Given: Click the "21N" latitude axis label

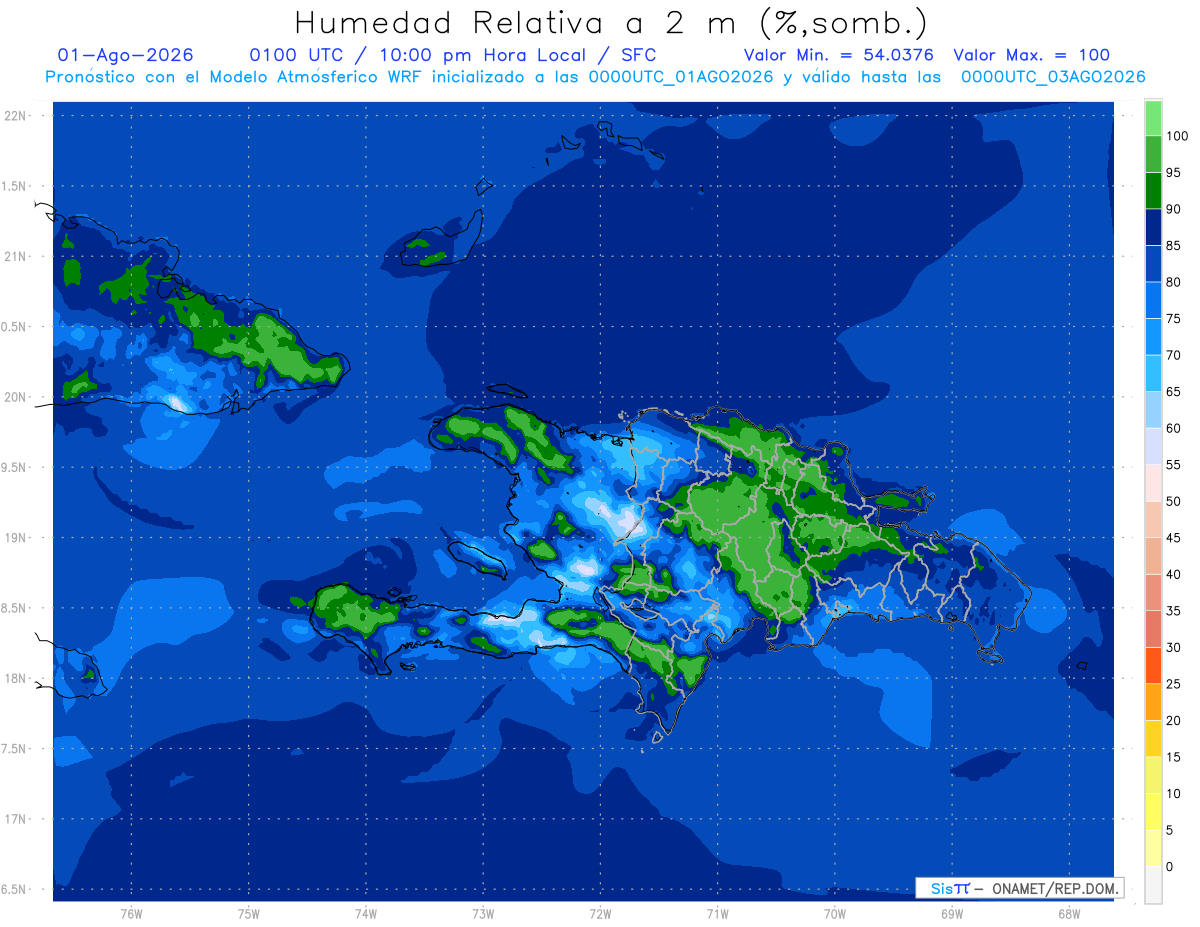Looking at the screenshot, I should click(x=15, y=256).
